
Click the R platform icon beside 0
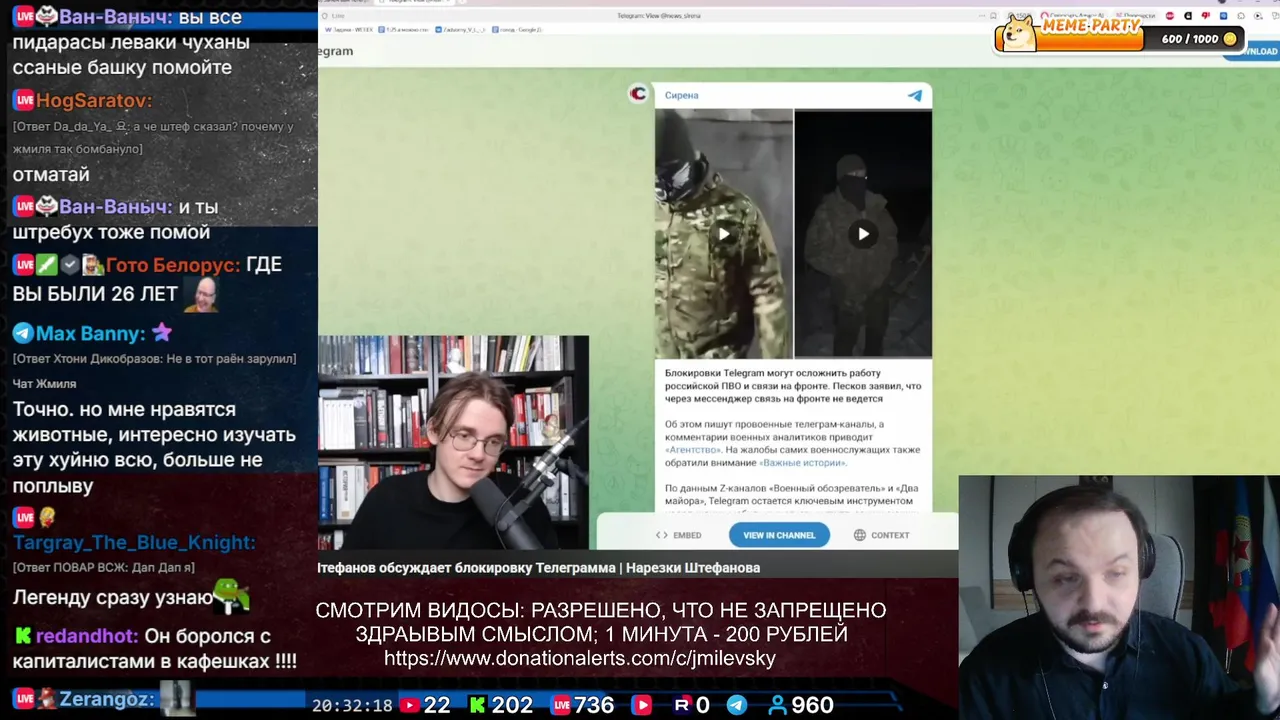[x=682, y=705]
